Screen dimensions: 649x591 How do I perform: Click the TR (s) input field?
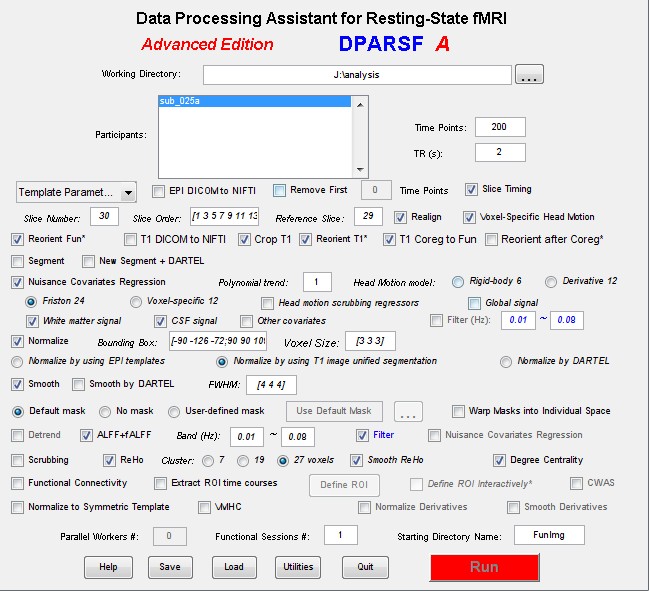pyautogui.click(x=500, y=152)
